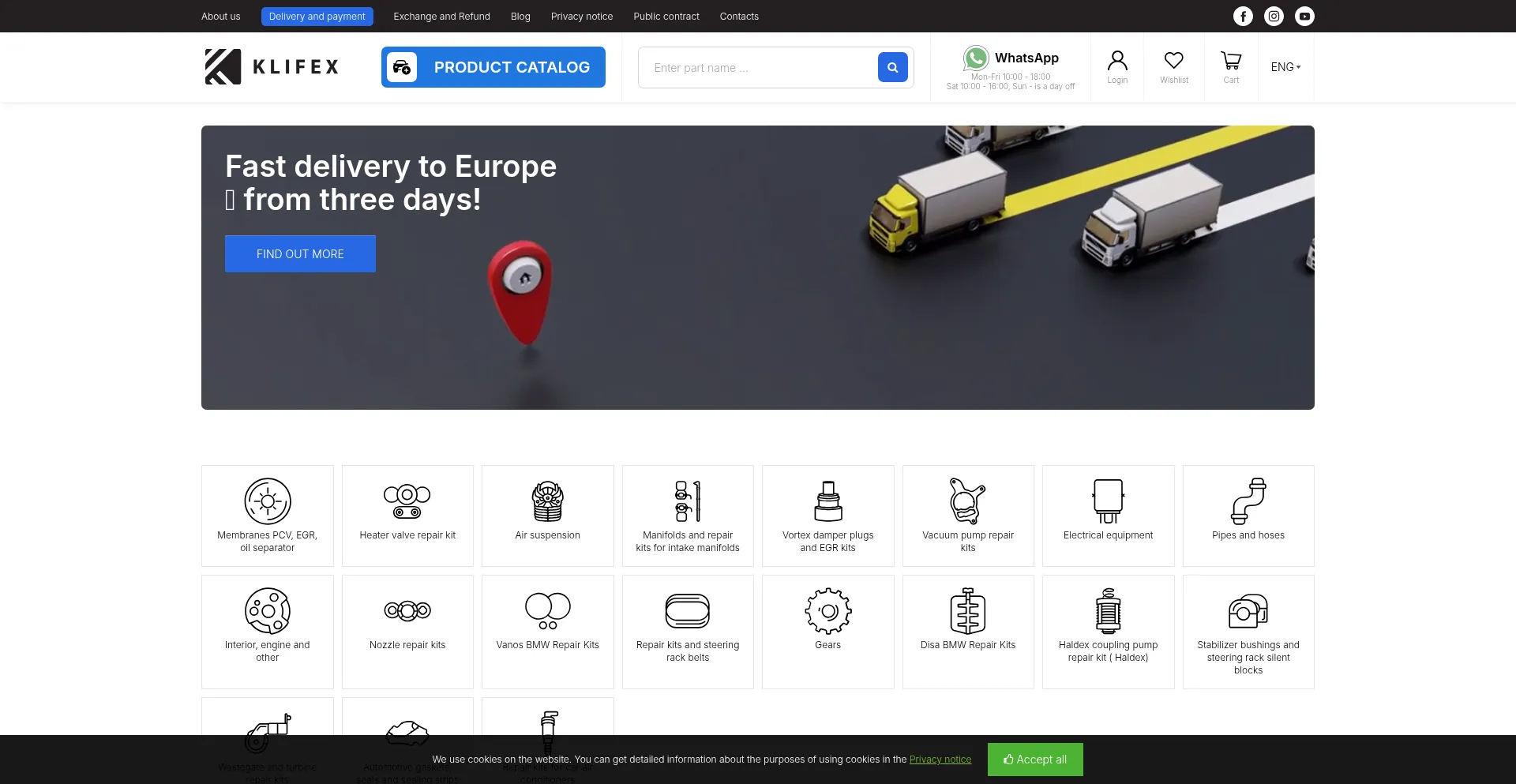Image resolution: width=1516 pixels, height=784 pixels.
Task: Go to Delivery and payment page
Action: 317,16
